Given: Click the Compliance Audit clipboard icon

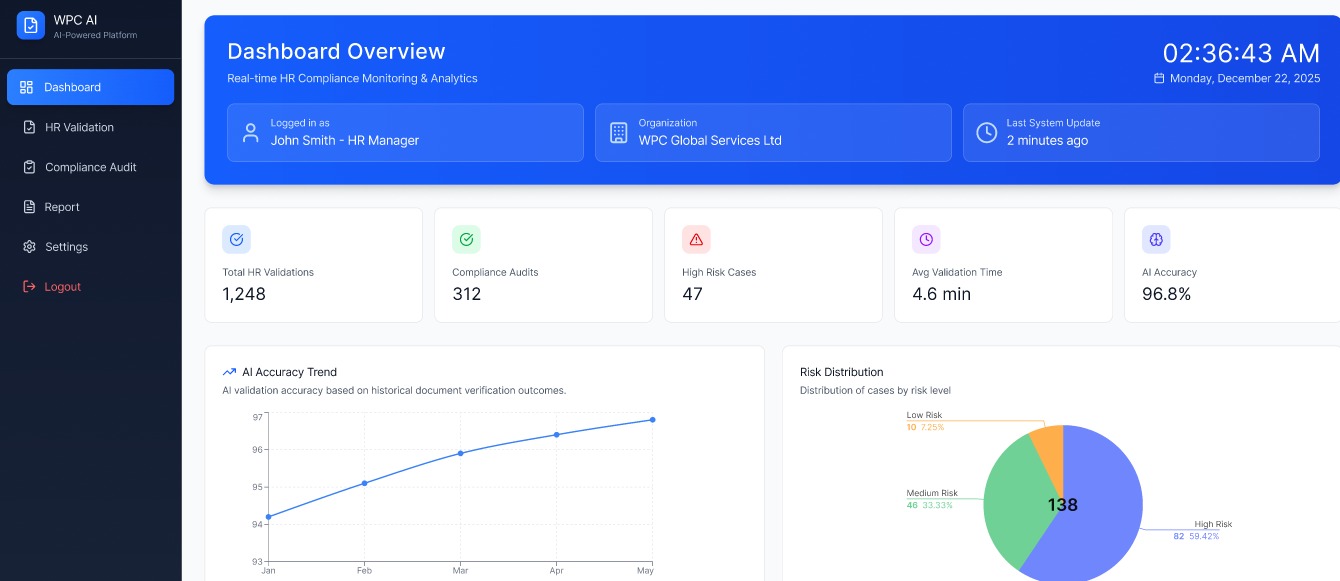Looking at the screenshot, I should click(x=29, y=167).
